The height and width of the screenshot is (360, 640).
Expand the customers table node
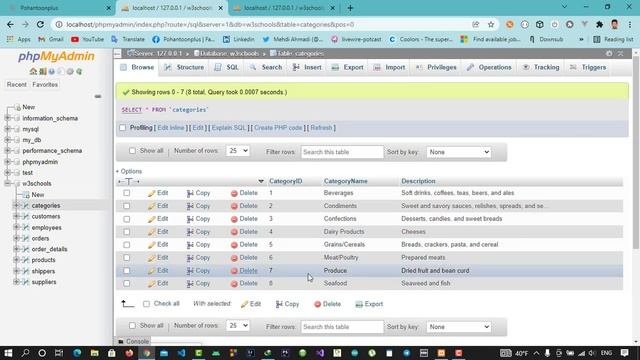point(16,216)
